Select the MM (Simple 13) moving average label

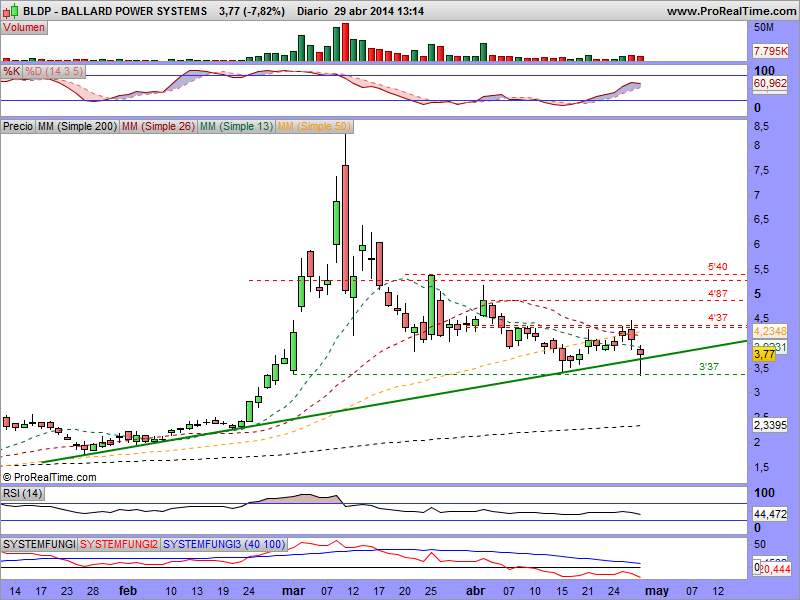236,126
